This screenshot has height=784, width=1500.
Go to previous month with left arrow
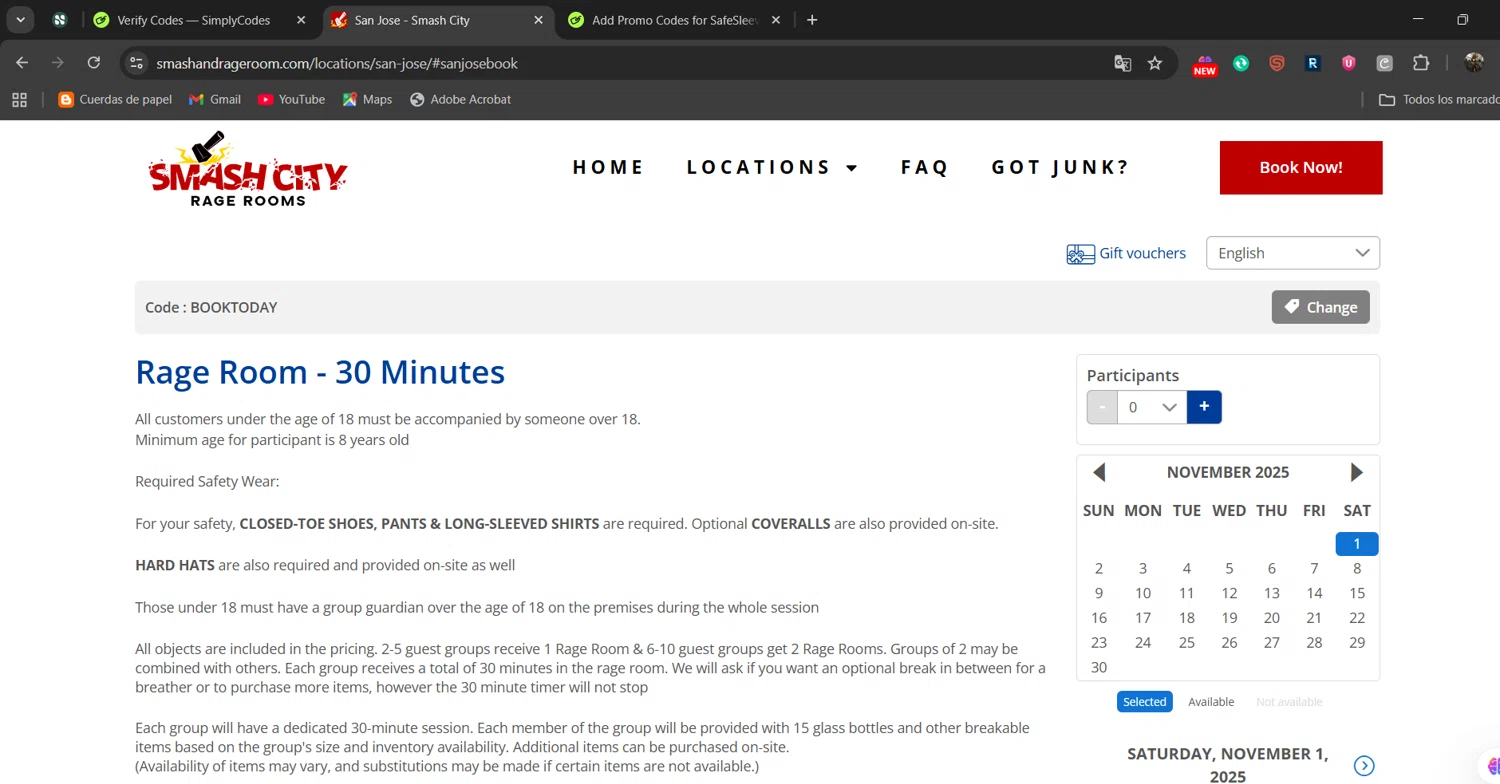point(1099,472)
